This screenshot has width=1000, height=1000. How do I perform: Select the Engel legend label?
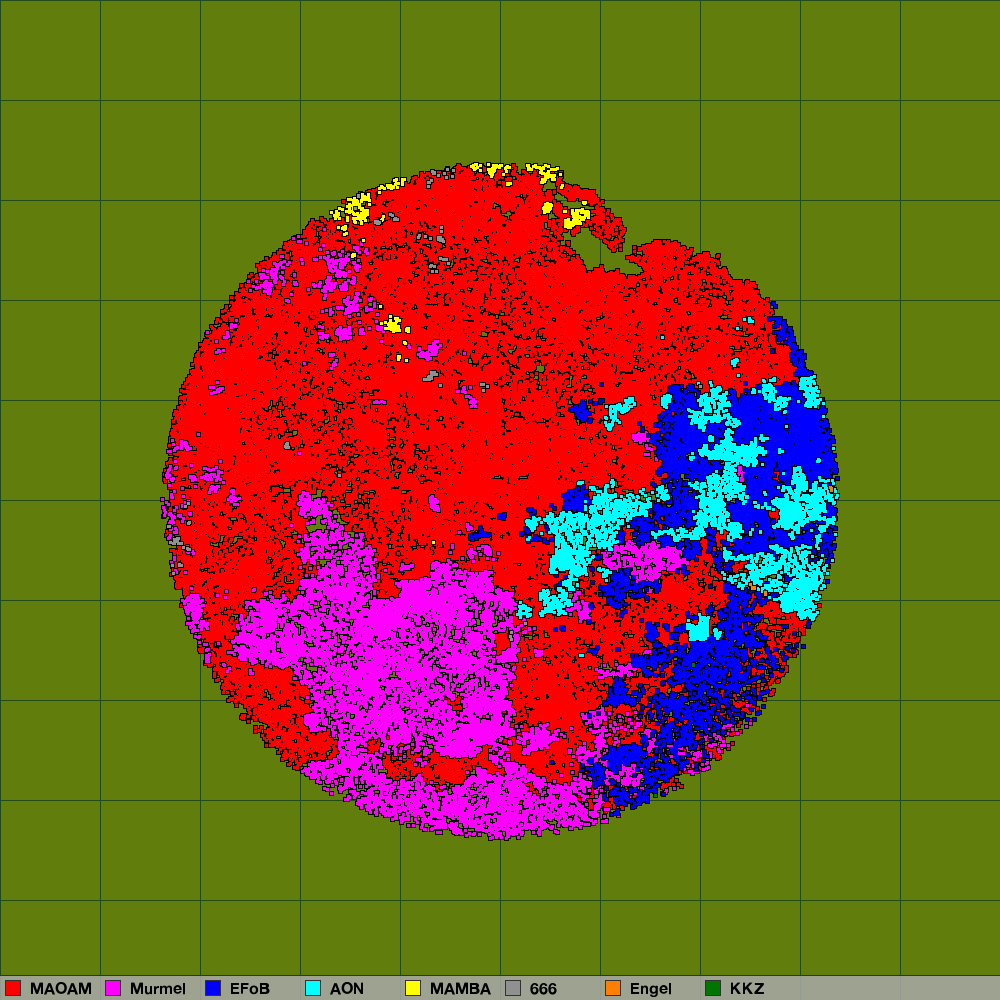651,989
